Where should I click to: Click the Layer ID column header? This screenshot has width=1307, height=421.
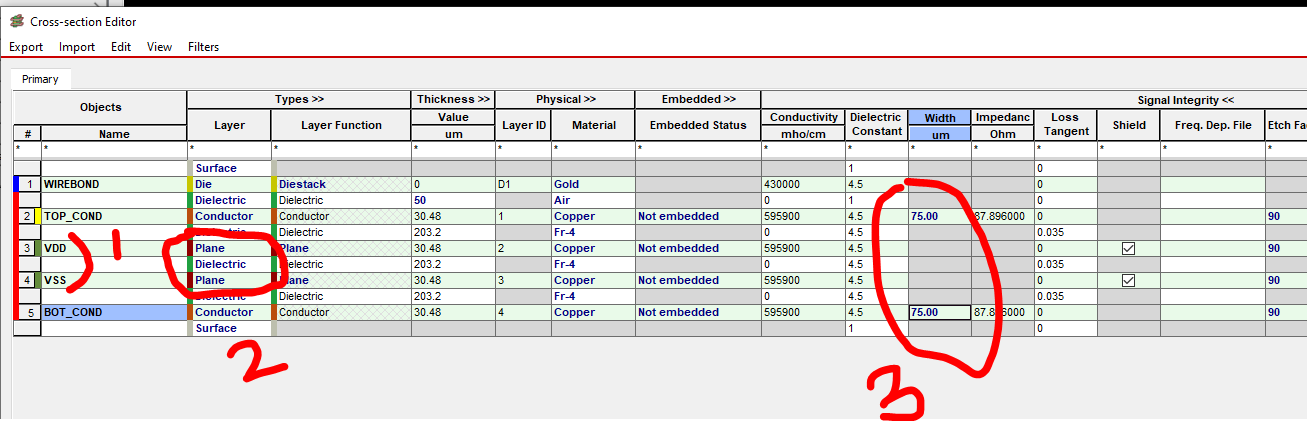click(523, 125)
